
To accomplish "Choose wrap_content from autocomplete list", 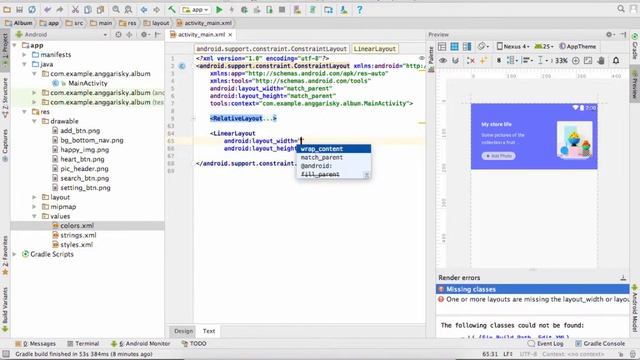I will tap(333, 149).
